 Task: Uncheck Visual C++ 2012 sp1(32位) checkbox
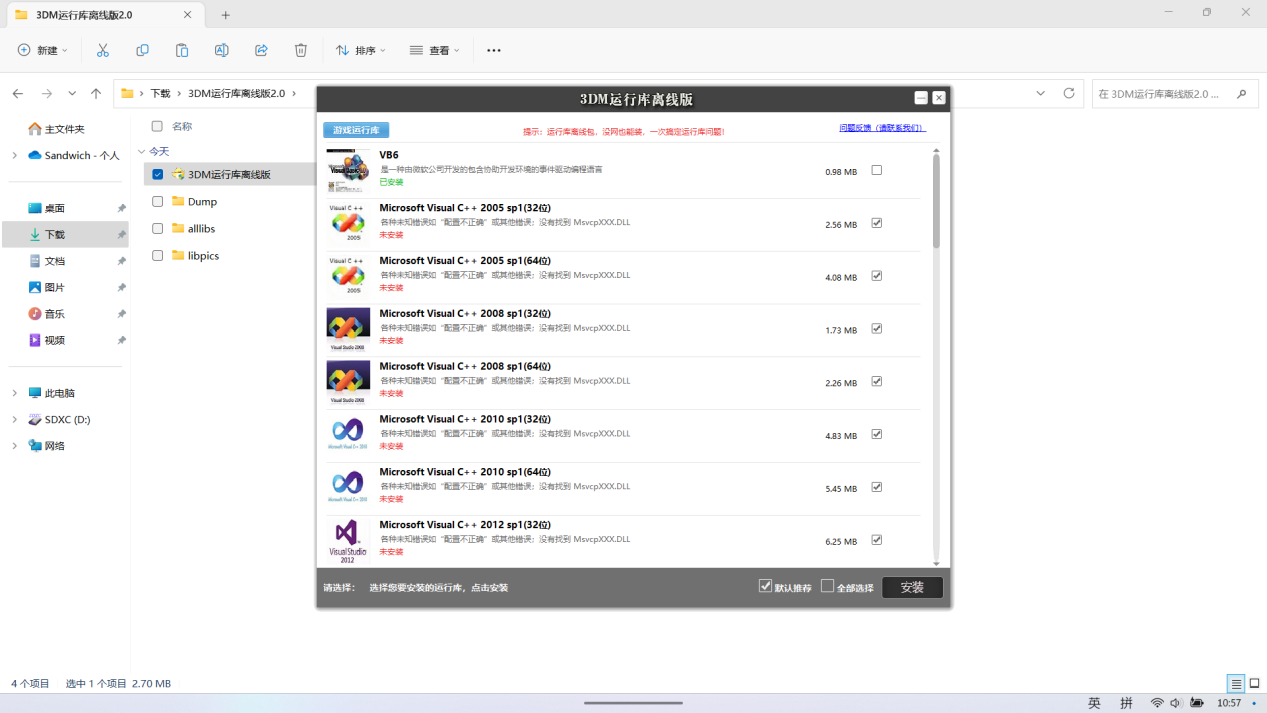(877, 540)
